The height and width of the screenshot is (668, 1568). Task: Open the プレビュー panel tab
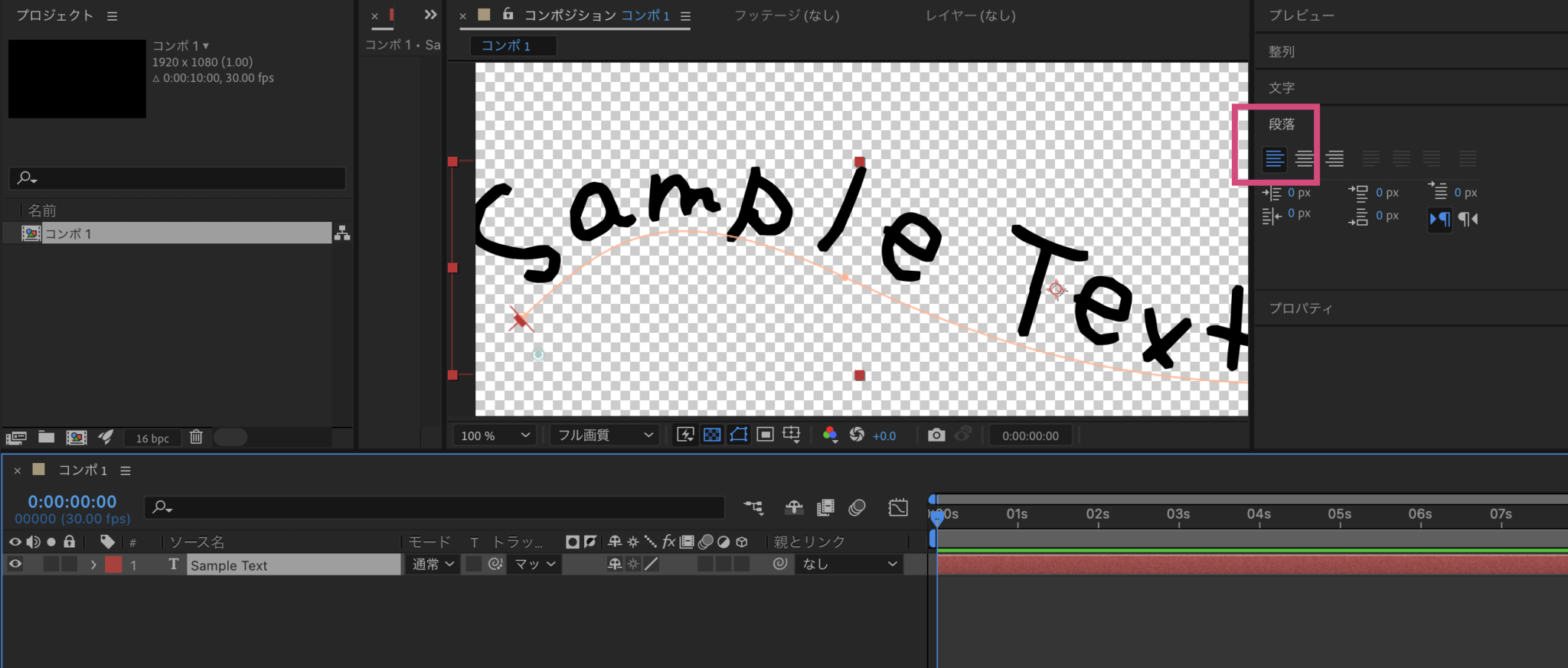1301,15
